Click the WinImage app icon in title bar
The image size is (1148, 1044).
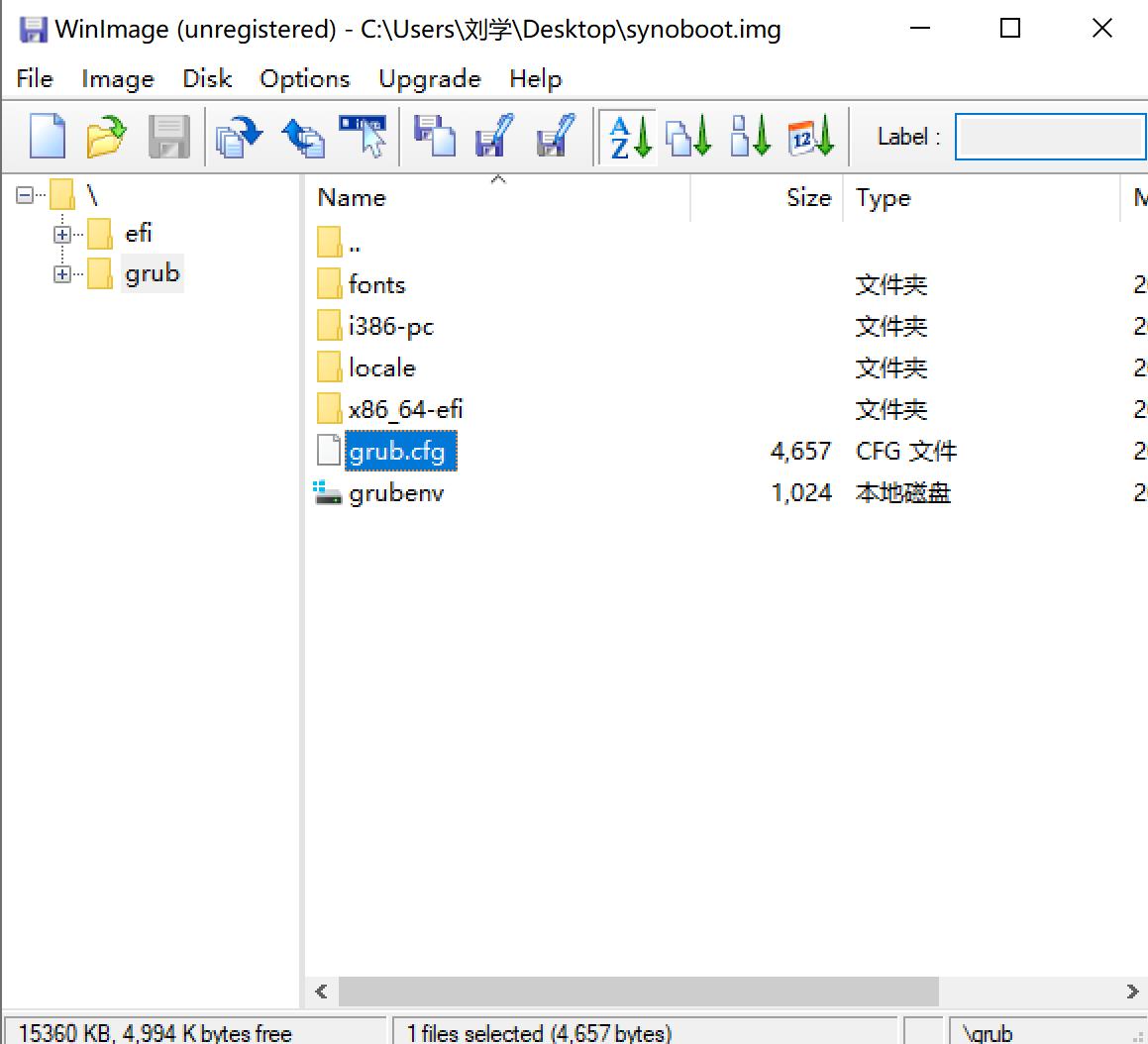tap(33, 30)
